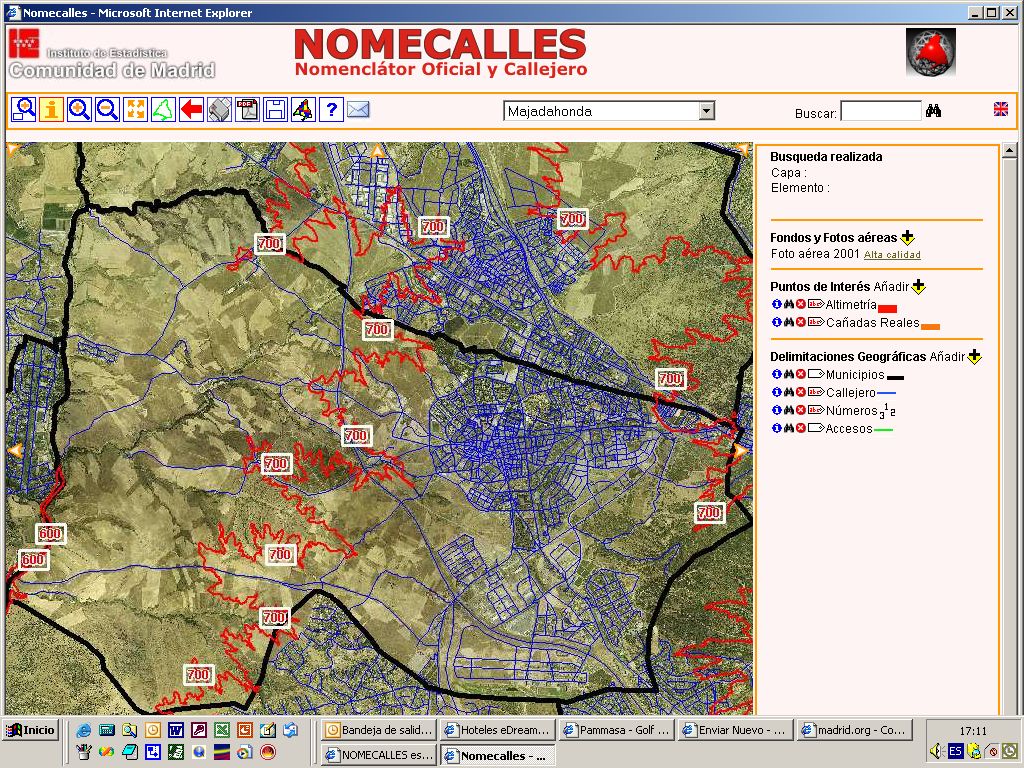Viewport: 1024px width, 768px height.
Task: Click the orange full-extent arrows icon
Action: 136,109
